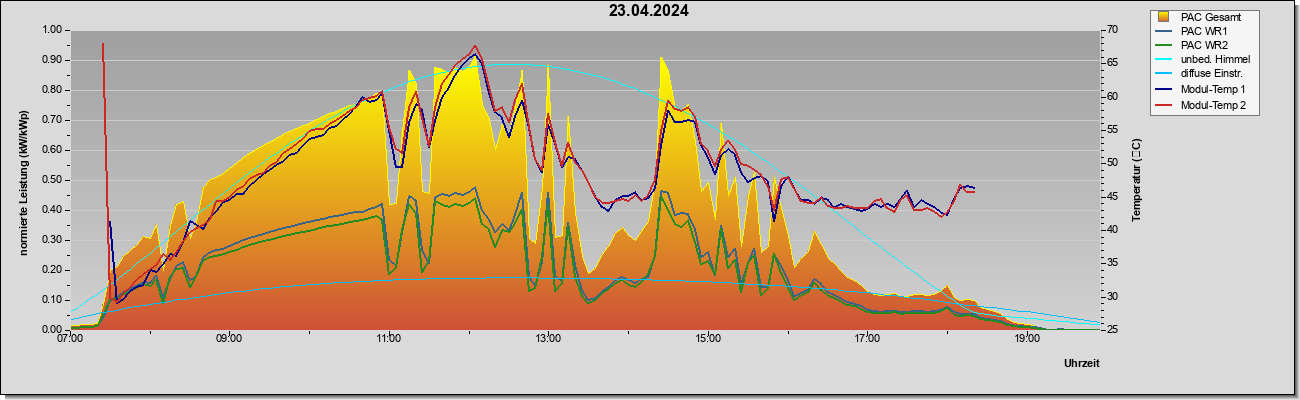Click the 15:00 time axis label
Screen dimensions: 1300x400
[708, 339]
